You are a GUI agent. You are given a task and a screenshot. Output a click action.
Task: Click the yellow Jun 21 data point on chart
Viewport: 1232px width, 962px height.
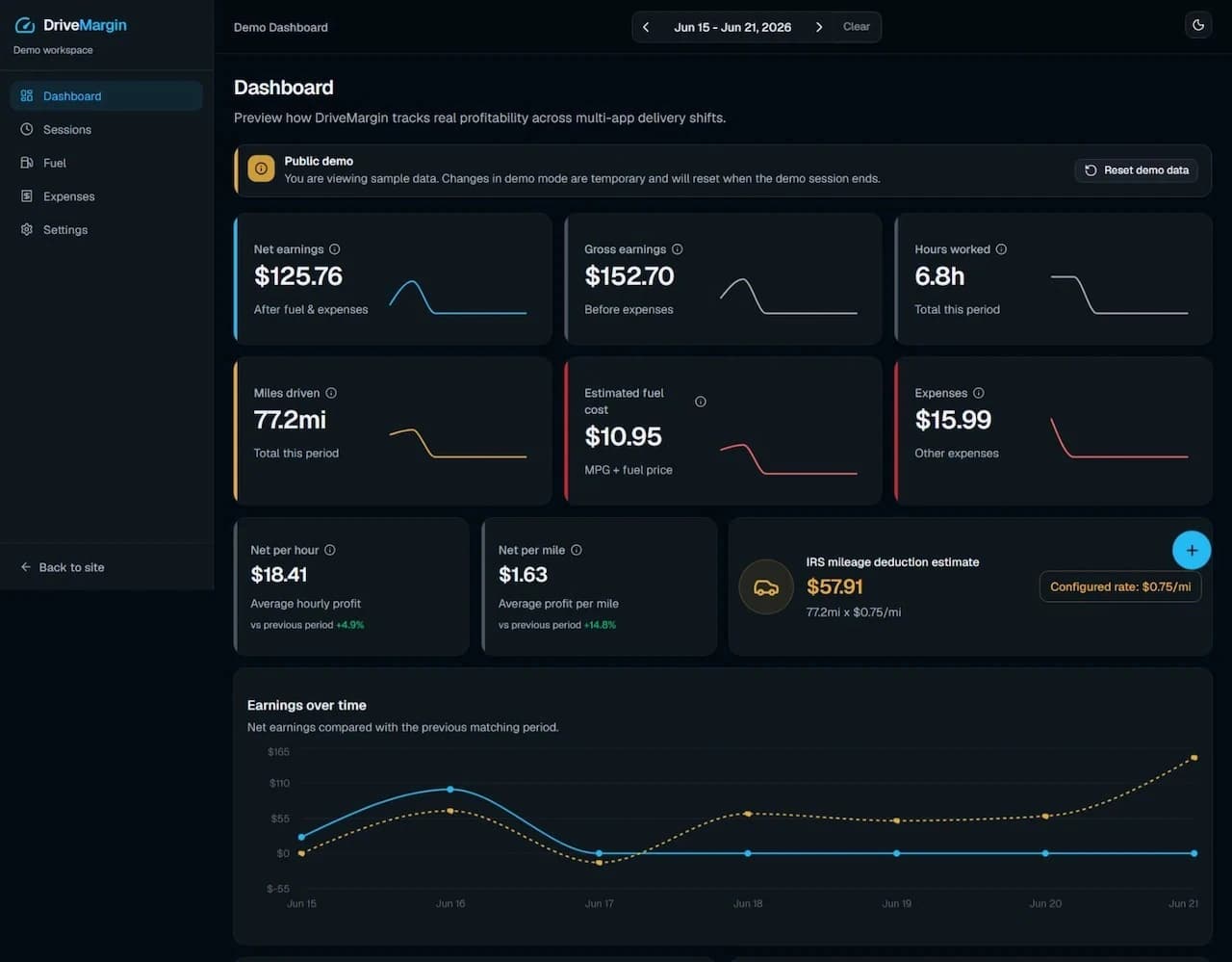coord(1194,758)
